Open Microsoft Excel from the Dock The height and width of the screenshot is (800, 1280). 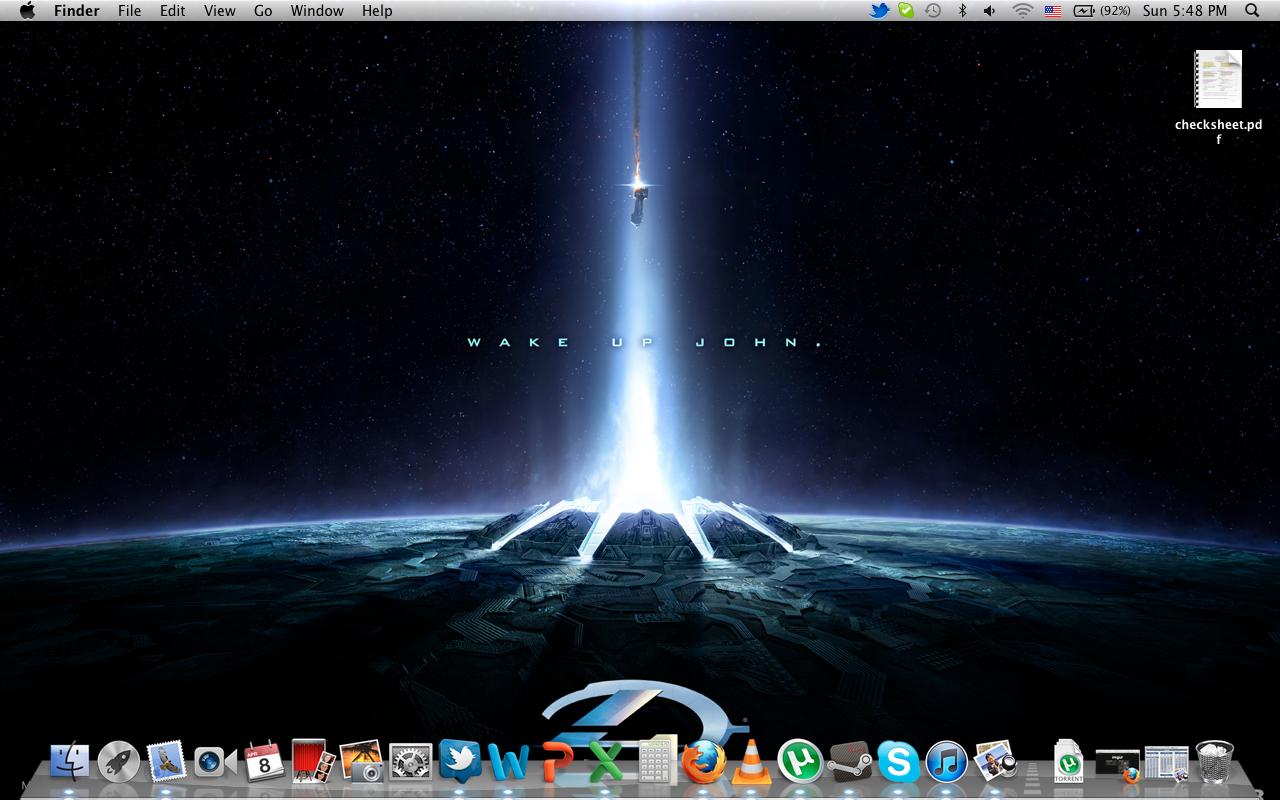(605, 763)
